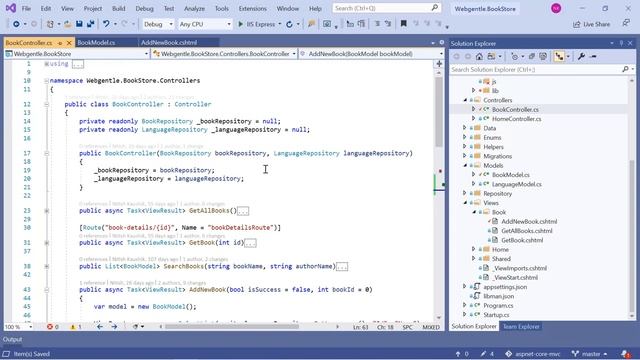Close the BookController.cs tab
Image resolution: width=640 pixels, height=360 pixels.
click(x=69, y=43)
